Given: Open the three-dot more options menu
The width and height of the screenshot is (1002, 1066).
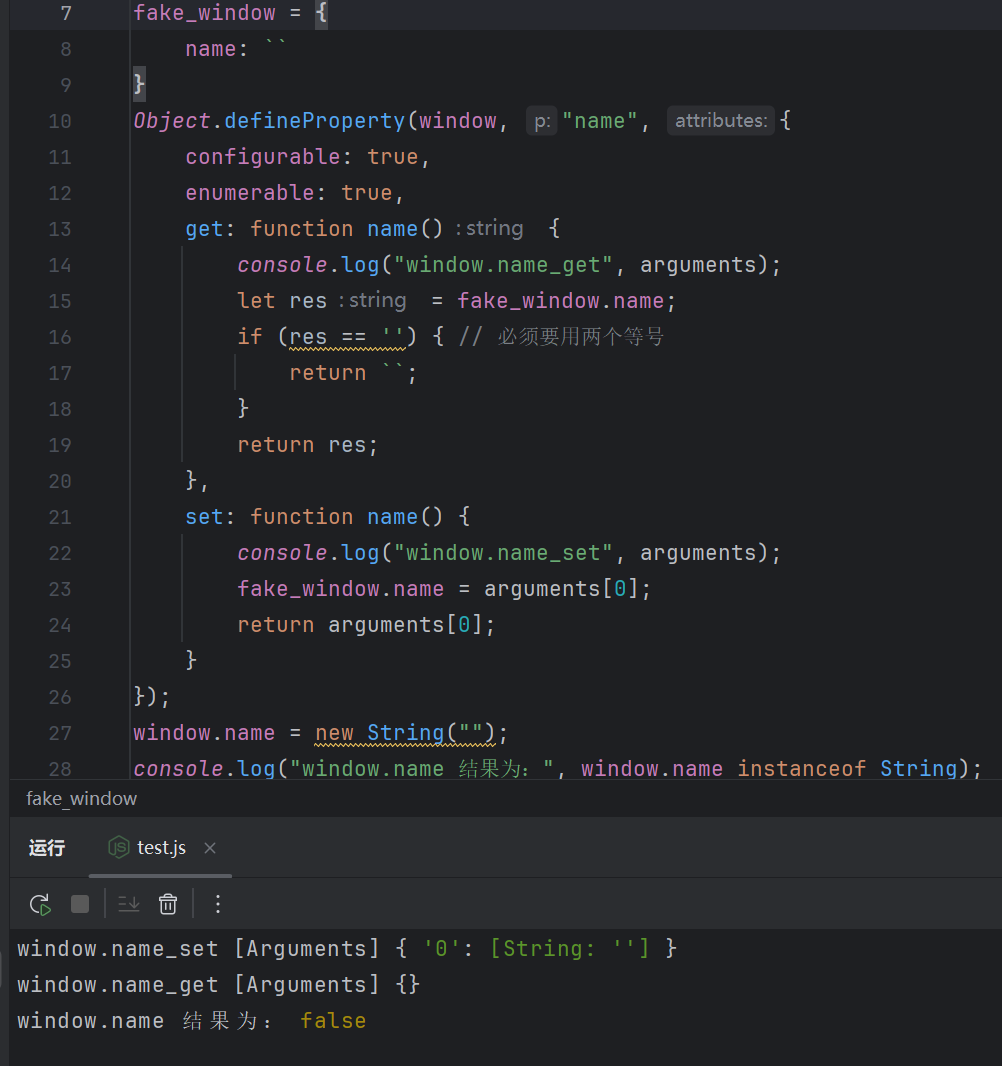Looking at the screenshot, I should [x=218, y=904].
